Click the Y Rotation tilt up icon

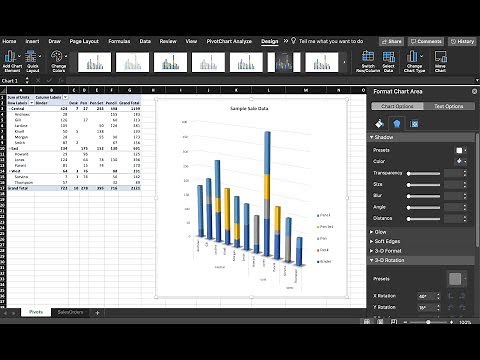451,307
